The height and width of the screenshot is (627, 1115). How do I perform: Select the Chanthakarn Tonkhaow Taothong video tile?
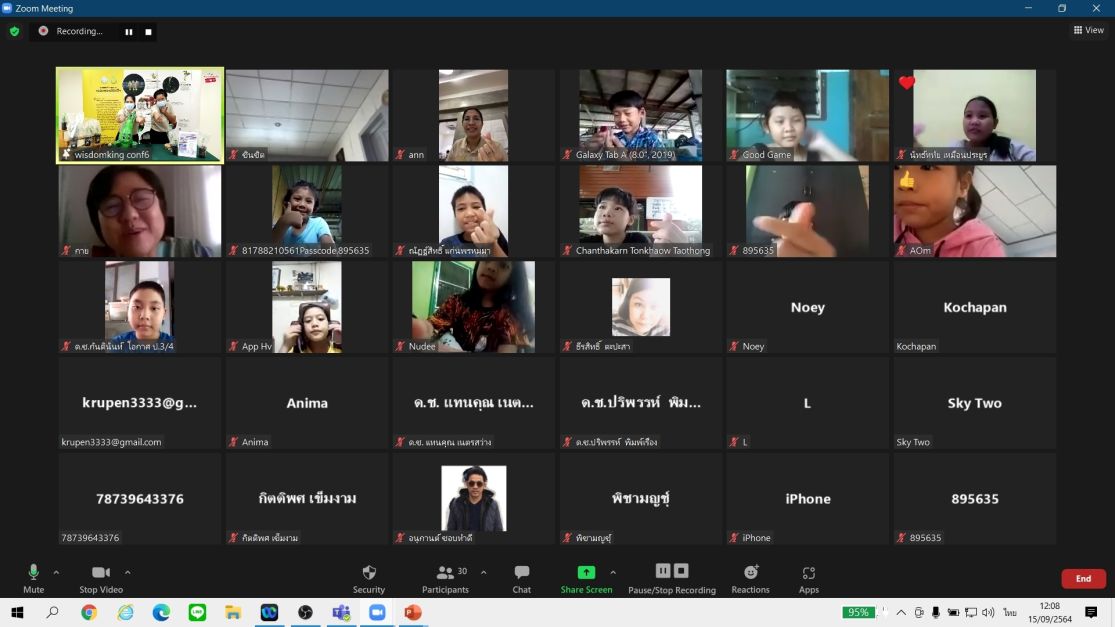point(641,211)
